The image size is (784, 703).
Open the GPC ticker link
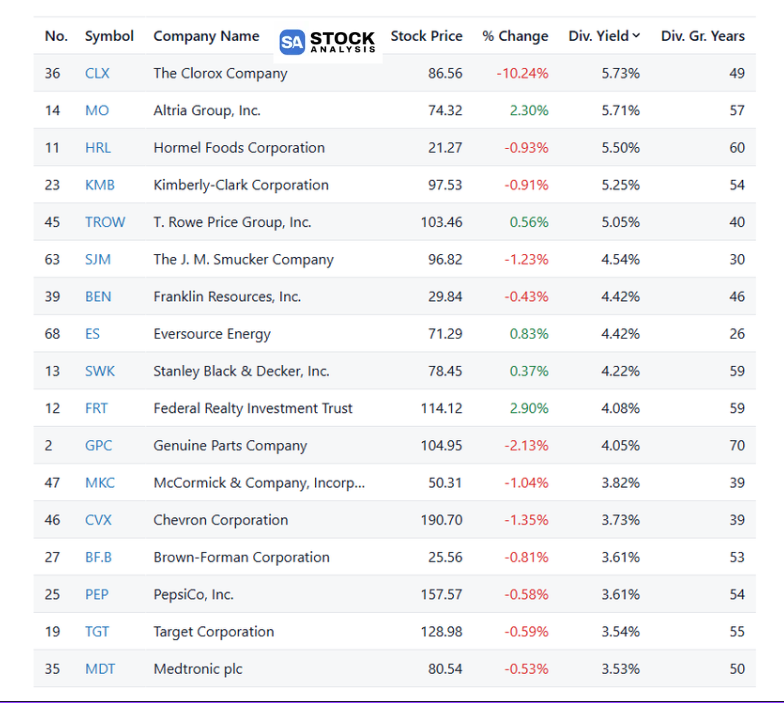[98, 446]
